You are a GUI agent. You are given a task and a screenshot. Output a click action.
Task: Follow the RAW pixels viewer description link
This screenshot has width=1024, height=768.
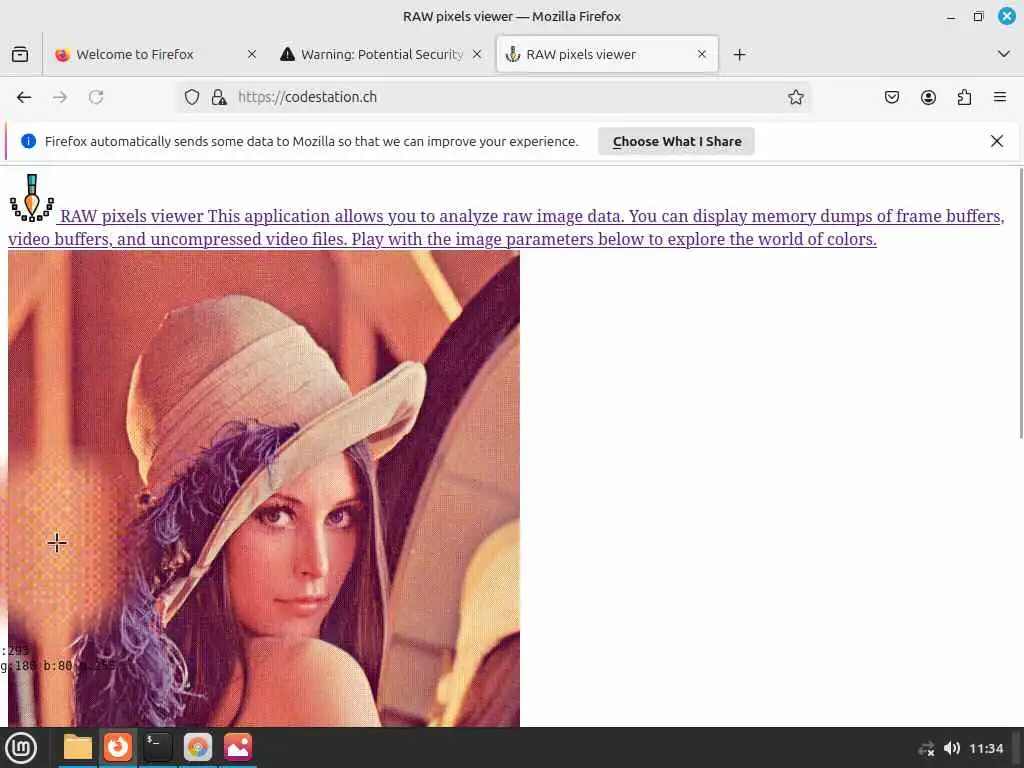pyautogui.click(x=506, y=227)
